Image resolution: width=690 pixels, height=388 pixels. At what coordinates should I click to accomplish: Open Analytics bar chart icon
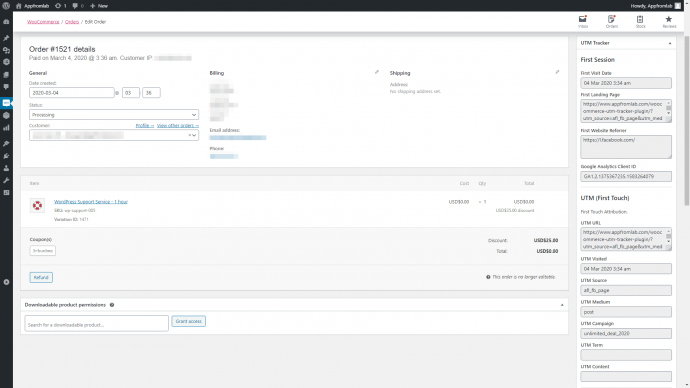pyautogui.click(x=6, y=128)
